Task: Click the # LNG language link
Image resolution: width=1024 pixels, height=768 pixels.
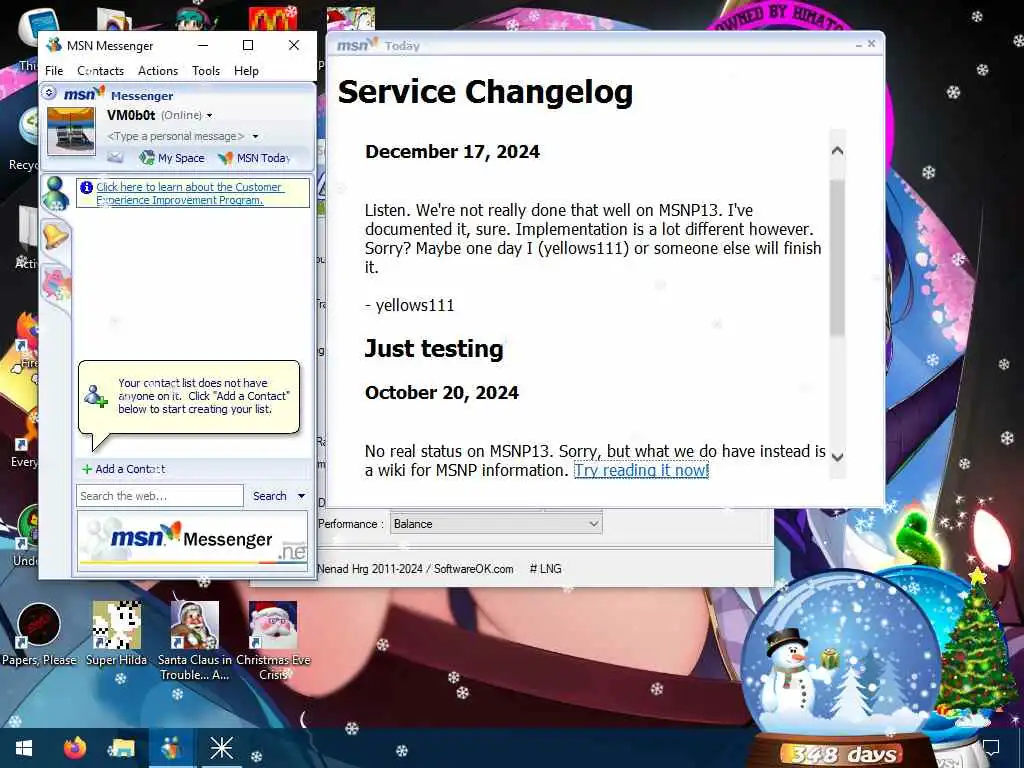Action: [x=545, y=569]
